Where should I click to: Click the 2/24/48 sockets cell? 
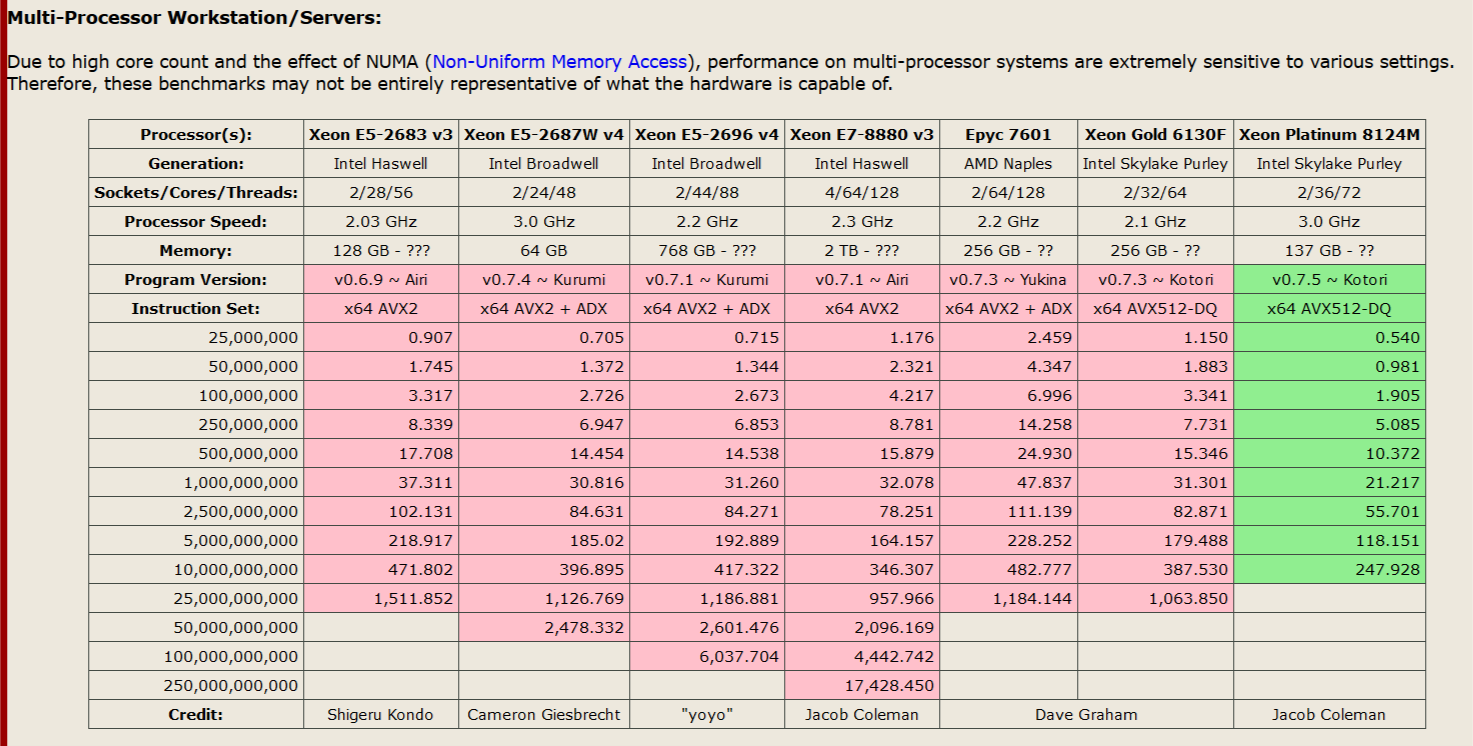(545, 193)
